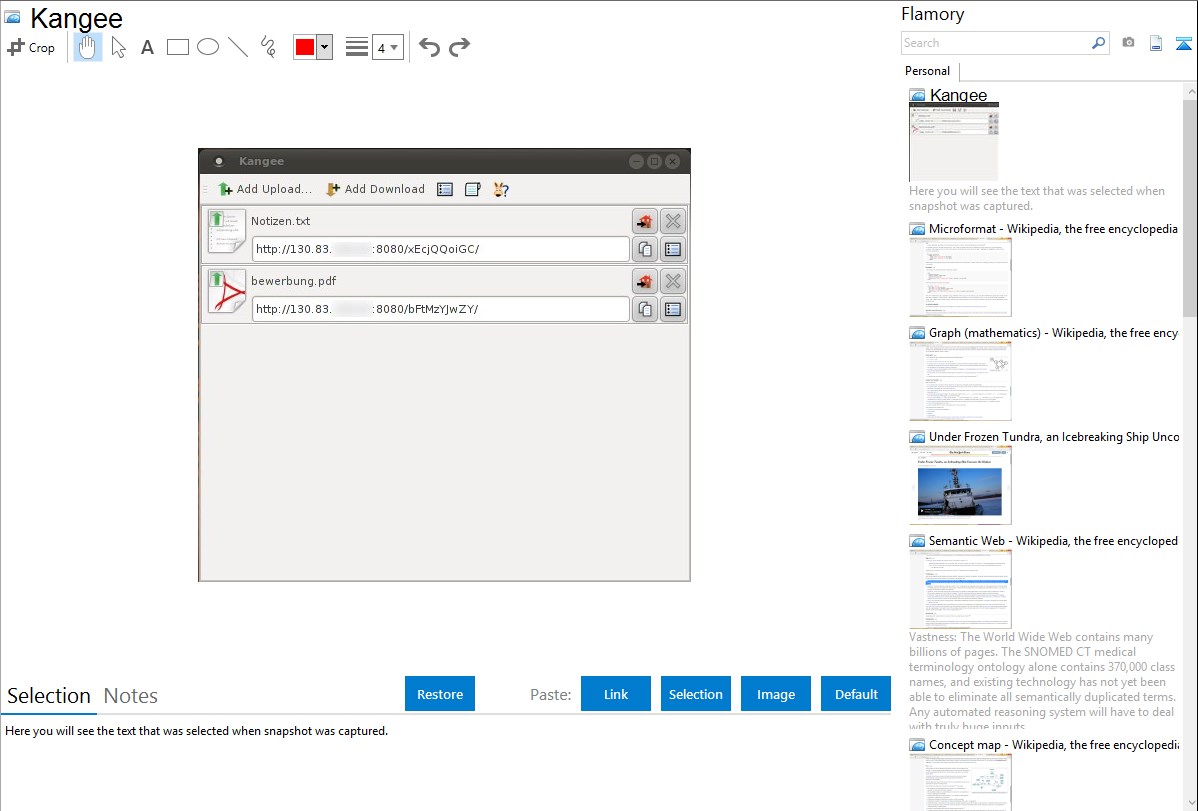Copy the Notizen.txt URL
Image resolution: width=1198 pixels, height=811 pixels.
pos(645,249)
